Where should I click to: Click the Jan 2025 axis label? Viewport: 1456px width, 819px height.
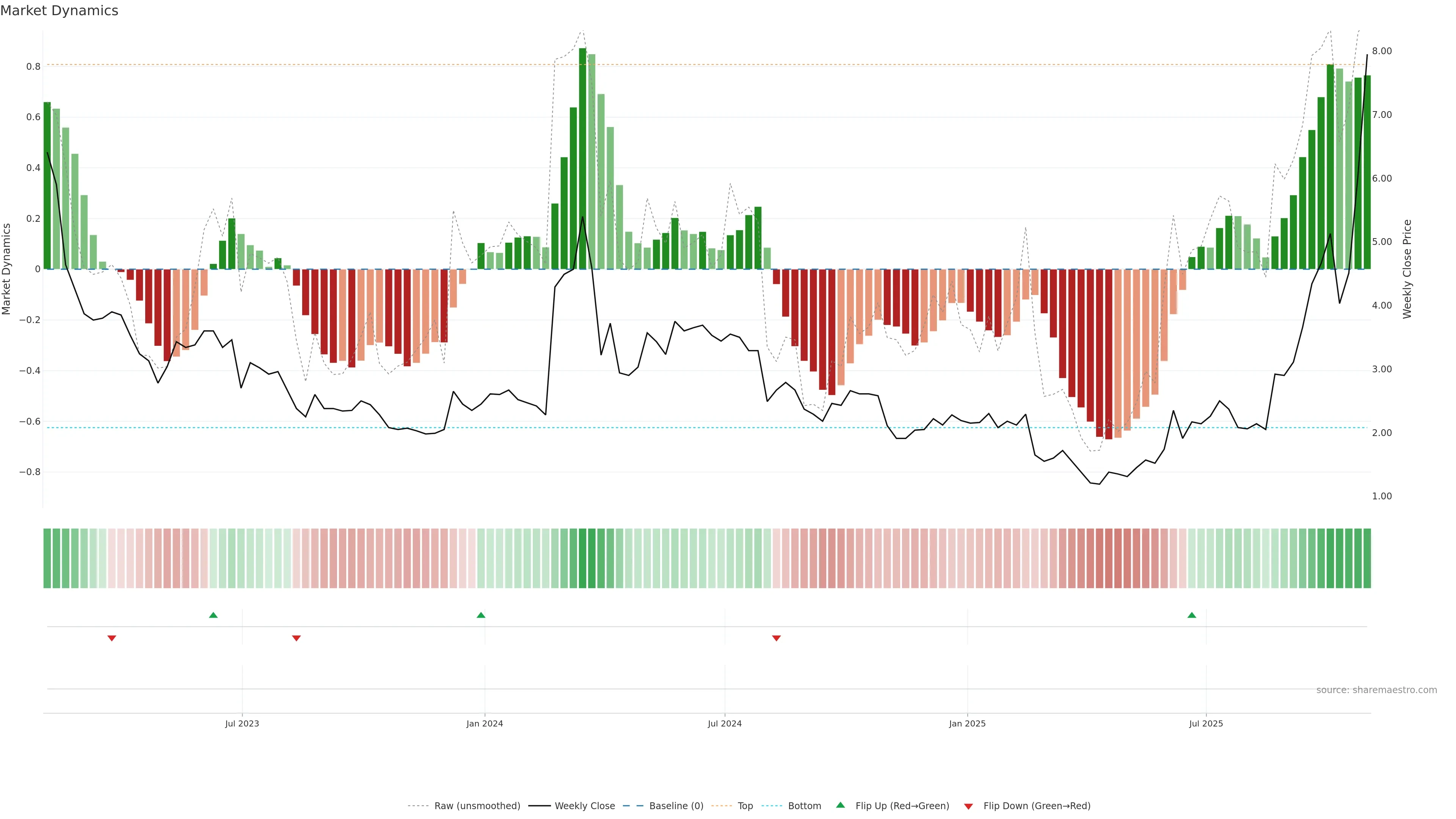coord(967,723)
